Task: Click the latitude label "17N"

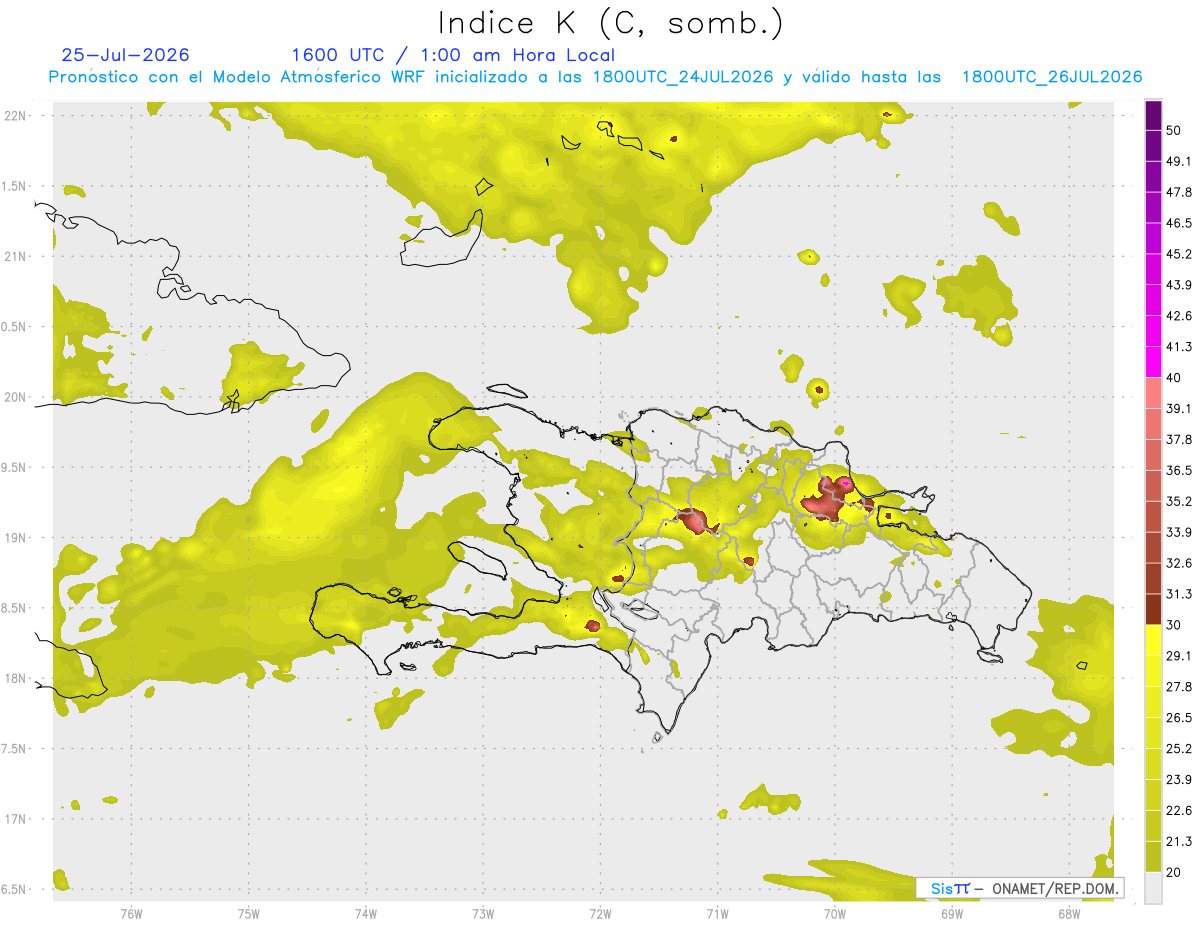Action: click(16, 820)
